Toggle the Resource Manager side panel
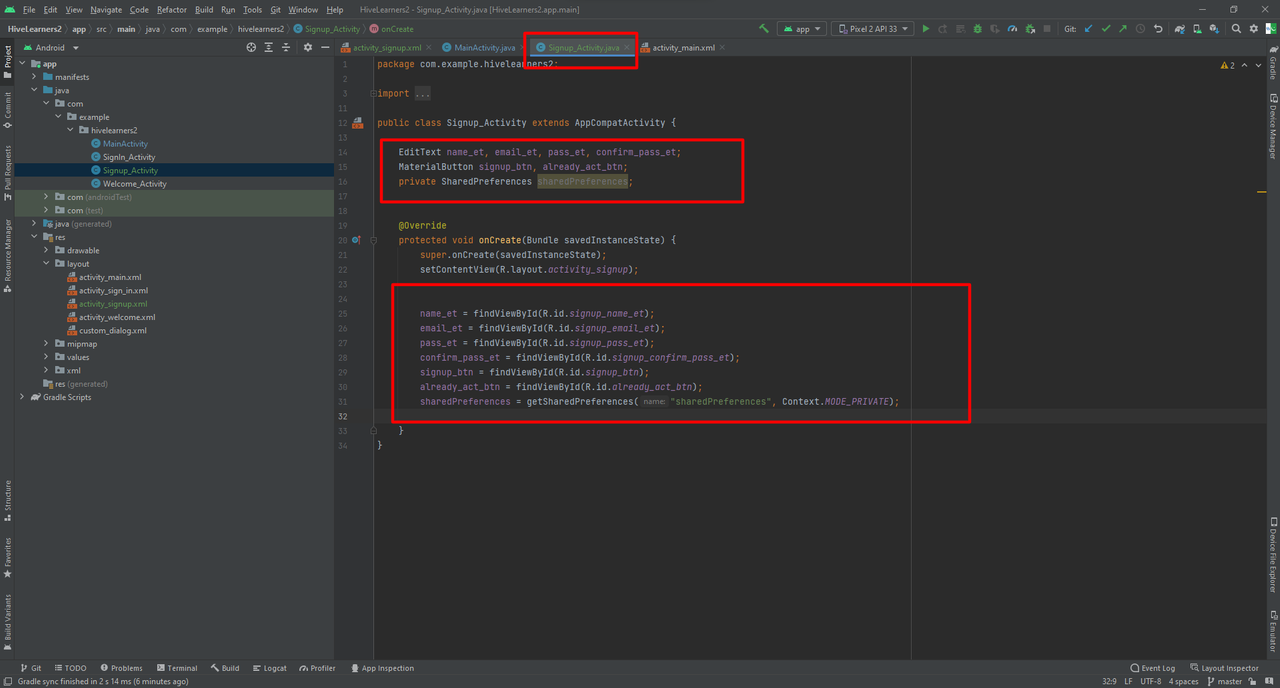 [8, 256]
